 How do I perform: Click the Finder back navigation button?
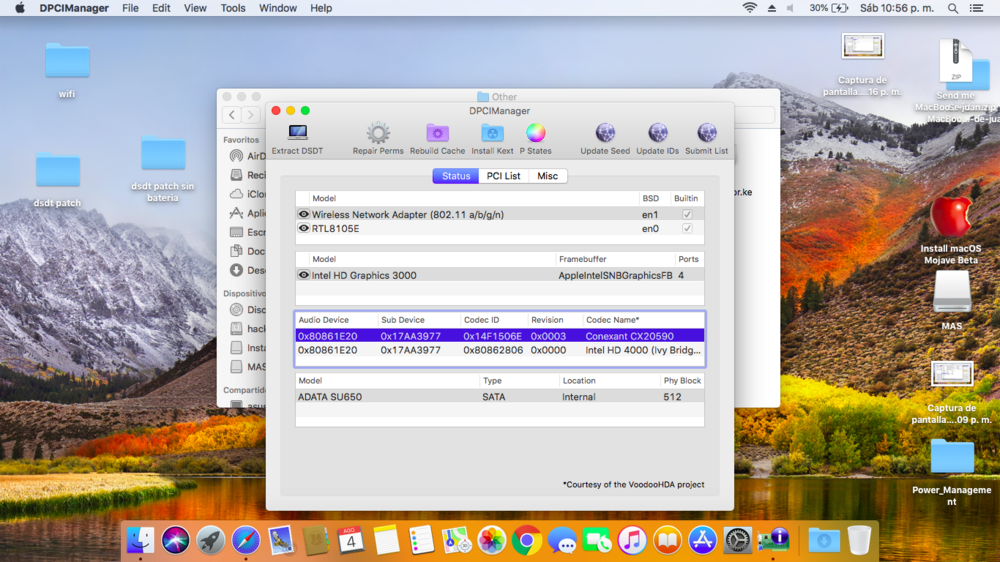(232, 115)
